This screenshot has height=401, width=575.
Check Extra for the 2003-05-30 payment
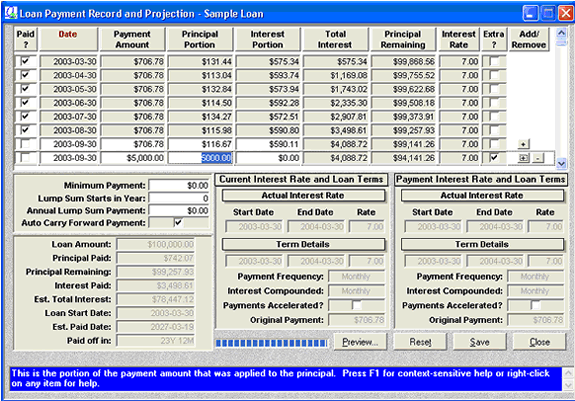pyautogui.click(x=494, y=89)
